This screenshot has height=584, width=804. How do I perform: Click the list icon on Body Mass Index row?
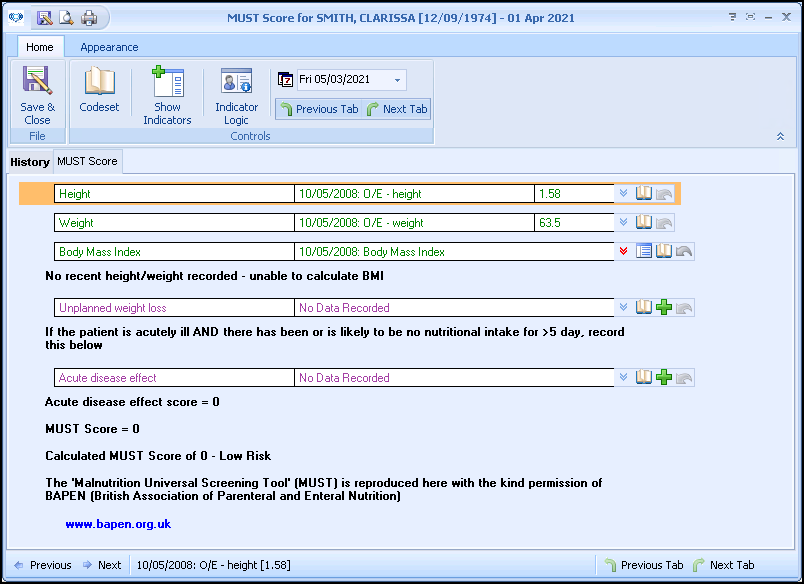point(644,252)
